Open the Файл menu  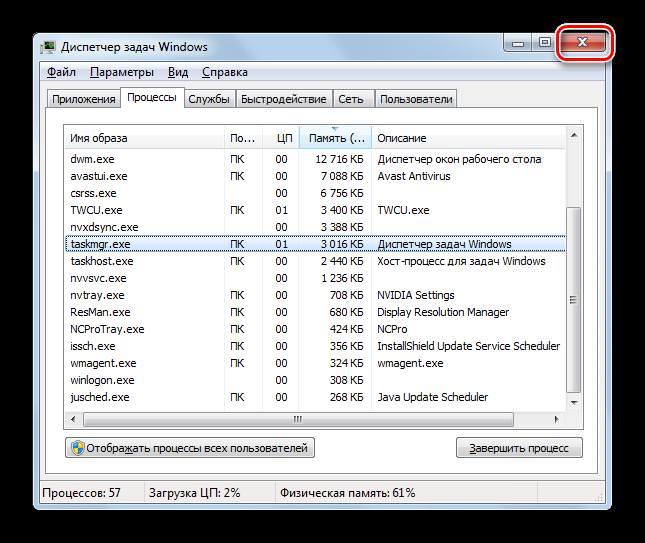pyautogui.click(x=61, y=72)
